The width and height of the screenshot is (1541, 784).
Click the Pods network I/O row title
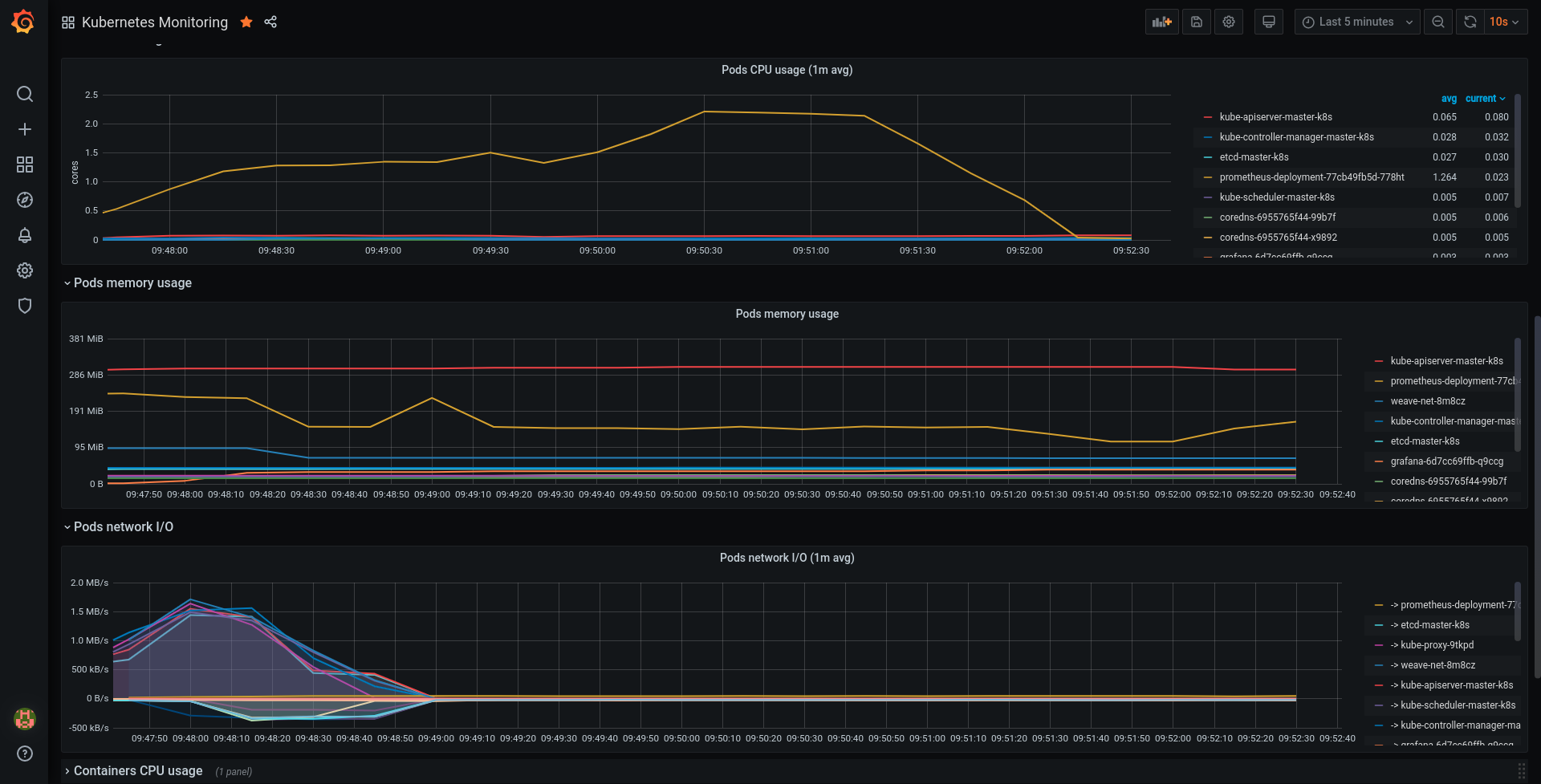(x=124, y=527)
